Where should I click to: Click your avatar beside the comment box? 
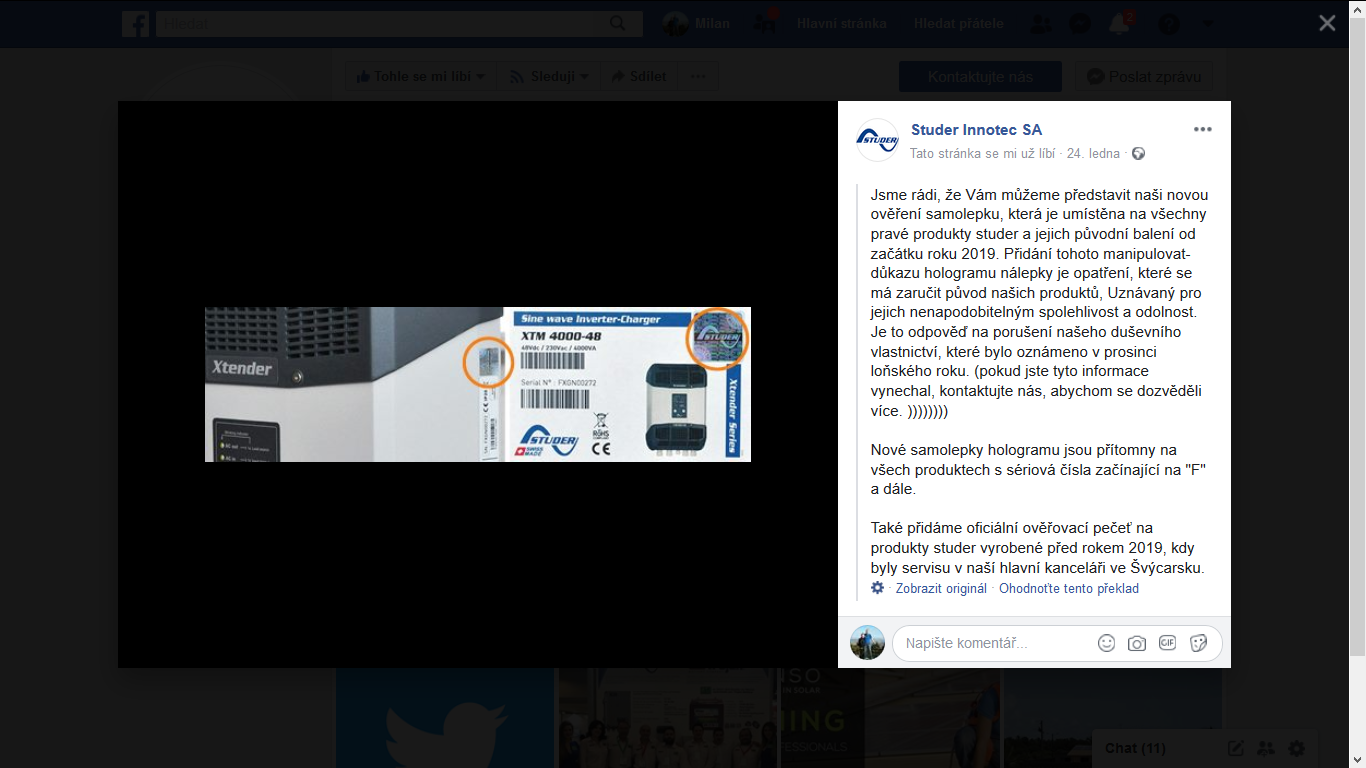click(x=867, y=643)
